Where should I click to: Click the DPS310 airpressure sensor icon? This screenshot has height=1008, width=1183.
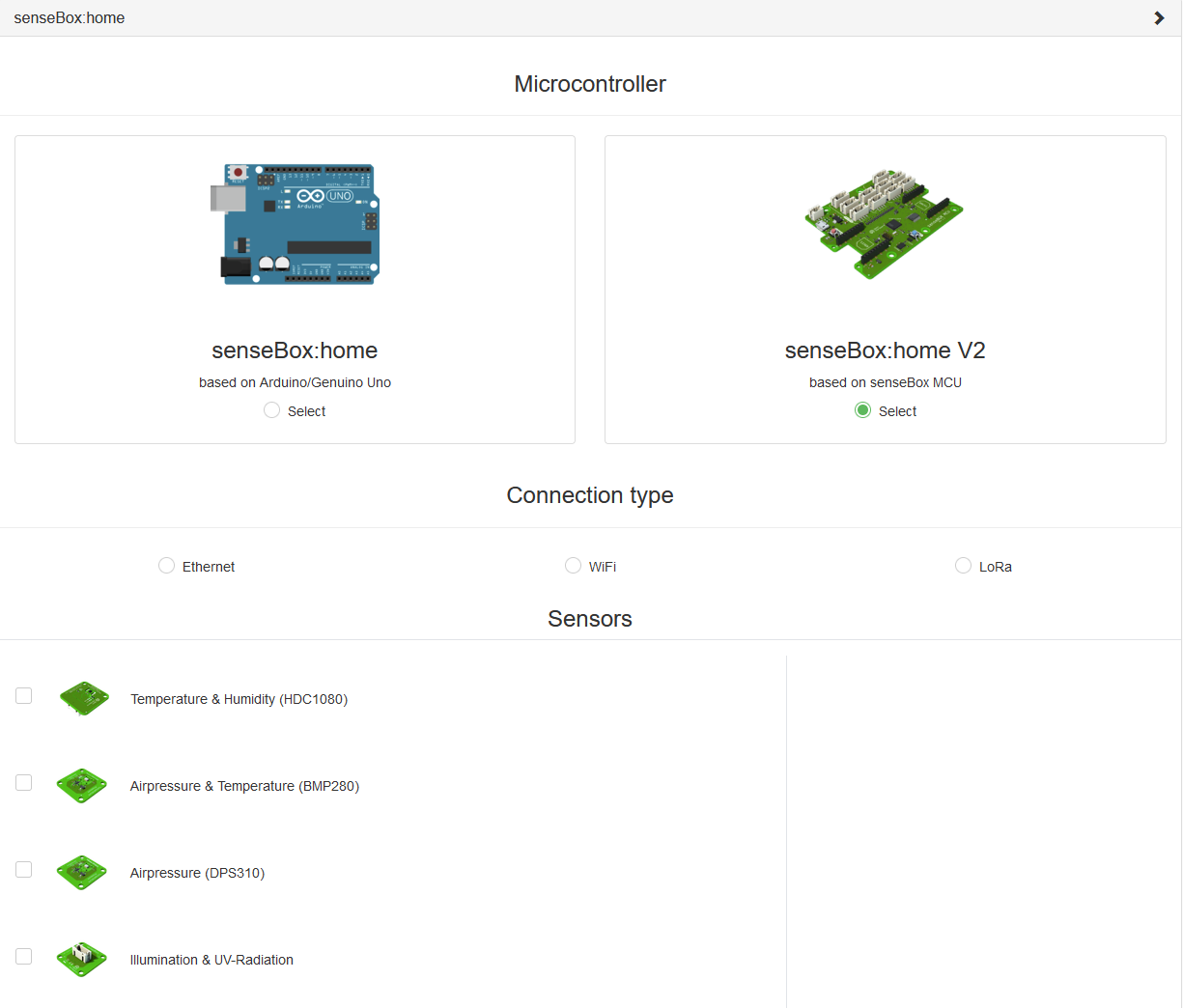point(82,872)
